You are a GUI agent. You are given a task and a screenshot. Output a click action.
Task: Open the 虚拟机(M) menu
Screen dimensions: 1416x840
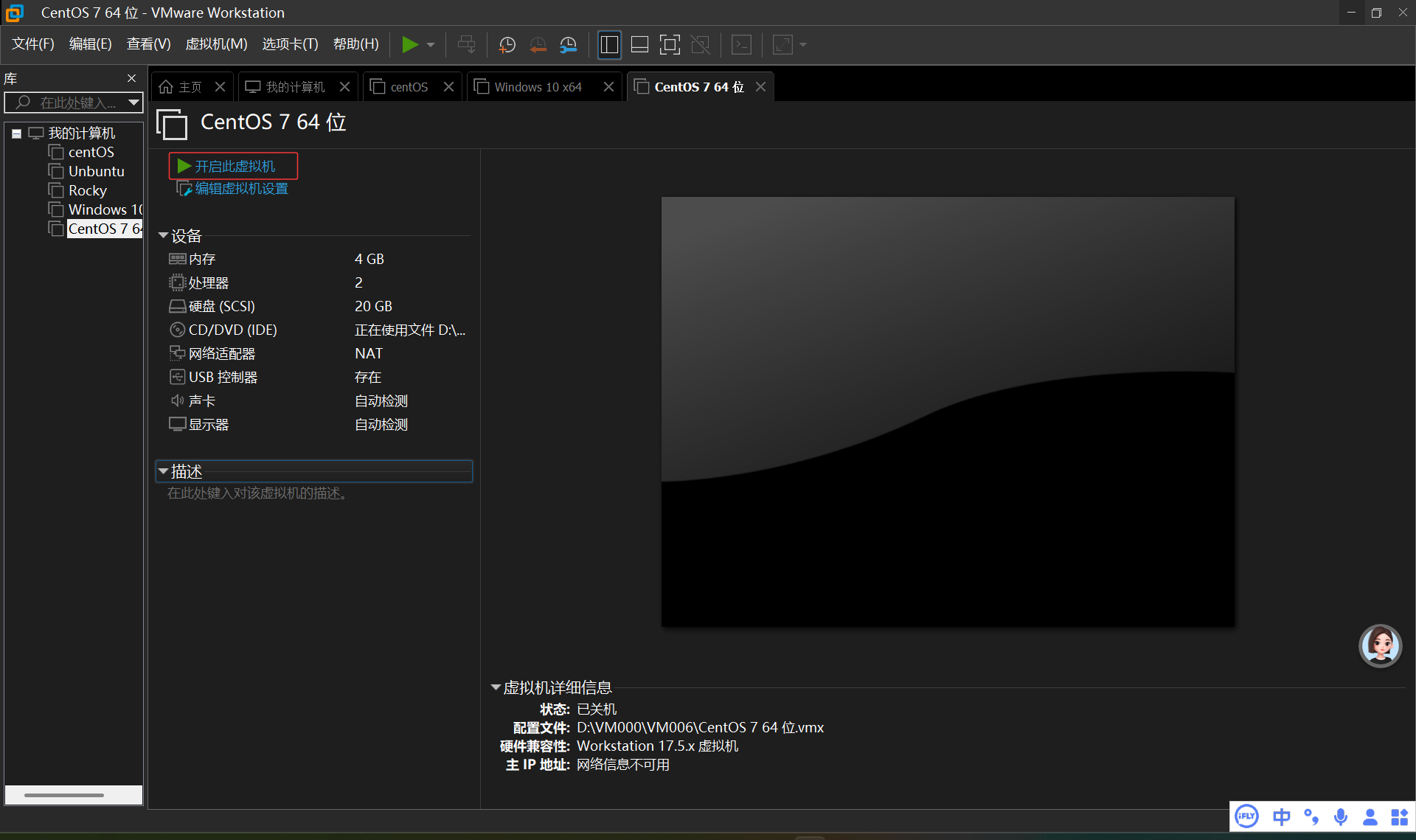click(216, 44)
